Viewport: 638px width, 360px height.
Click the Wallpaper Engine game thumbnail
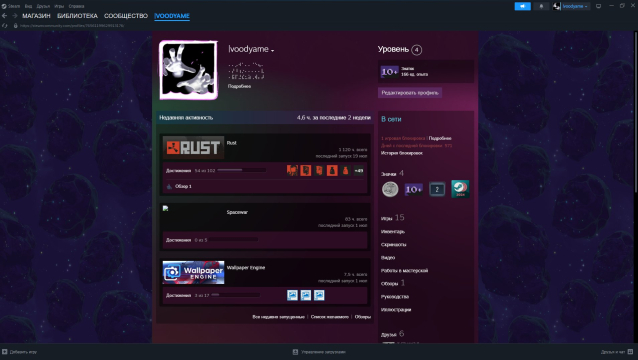tap(193, 273)
